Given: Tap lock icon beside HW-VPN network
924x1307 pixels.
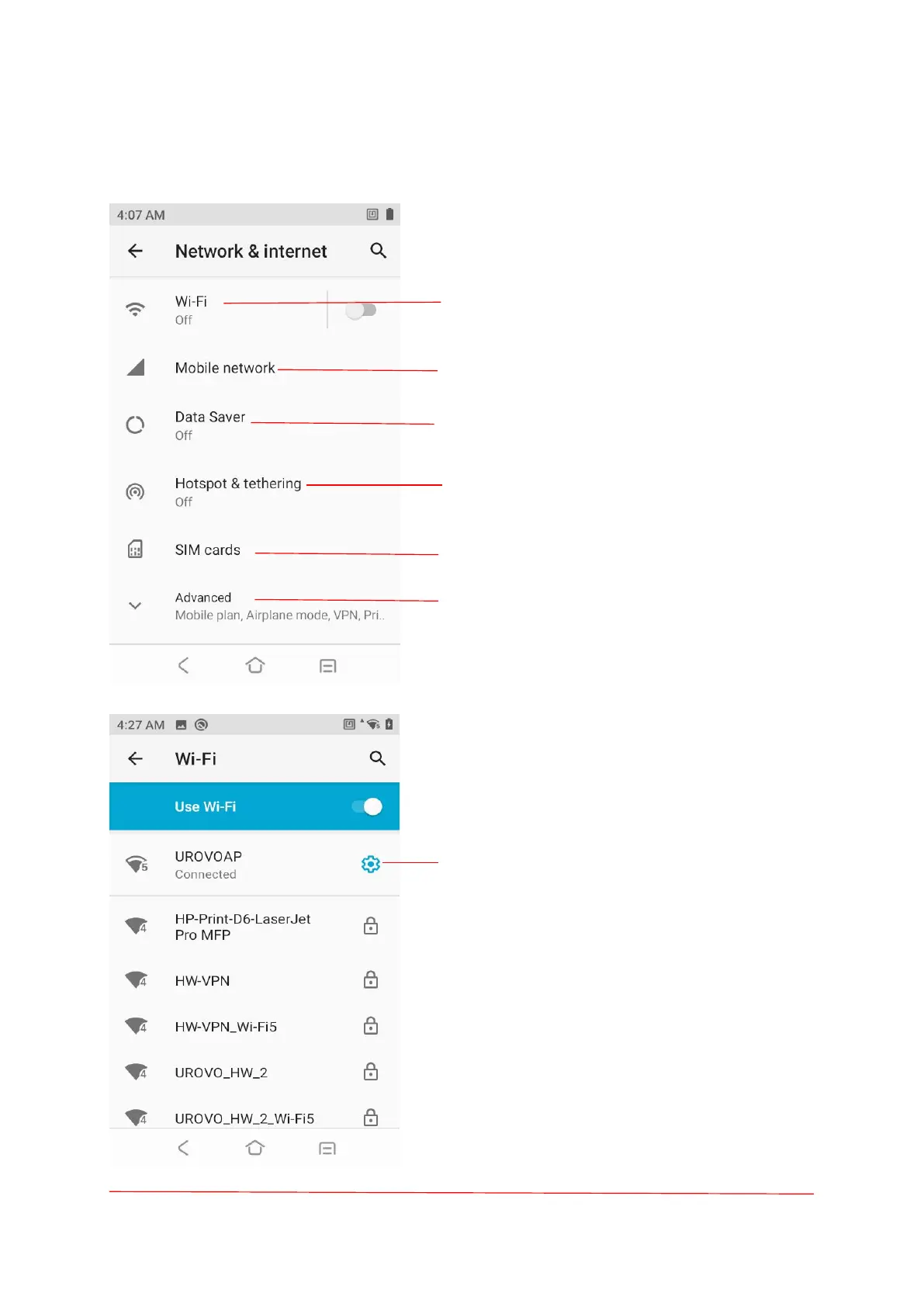Looking at the screenshot, I should pos(371,980).
